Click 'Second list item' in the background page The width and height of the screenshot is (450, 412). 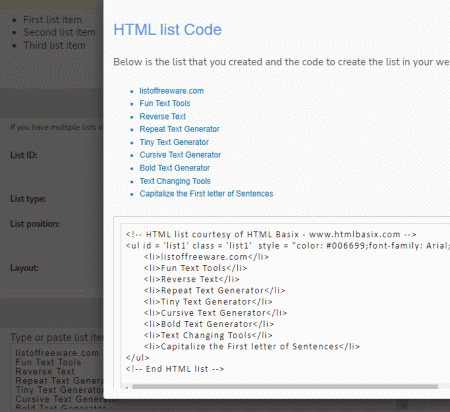(59, 32)
